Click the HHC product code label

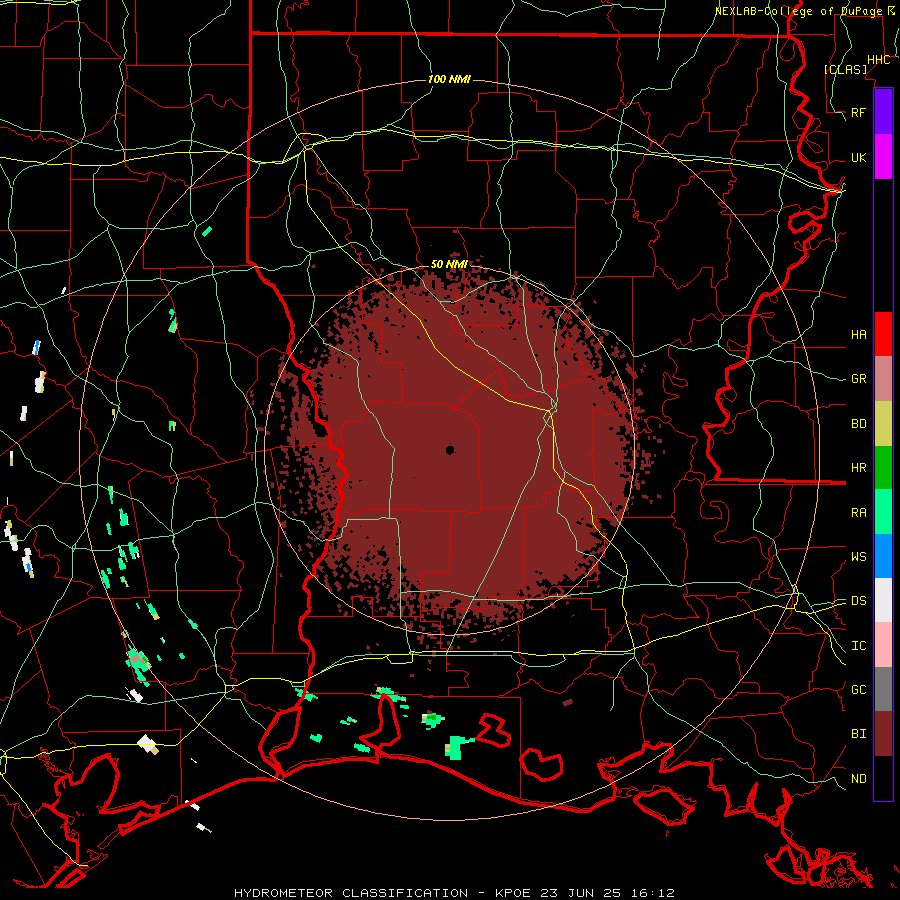(879, 60)
